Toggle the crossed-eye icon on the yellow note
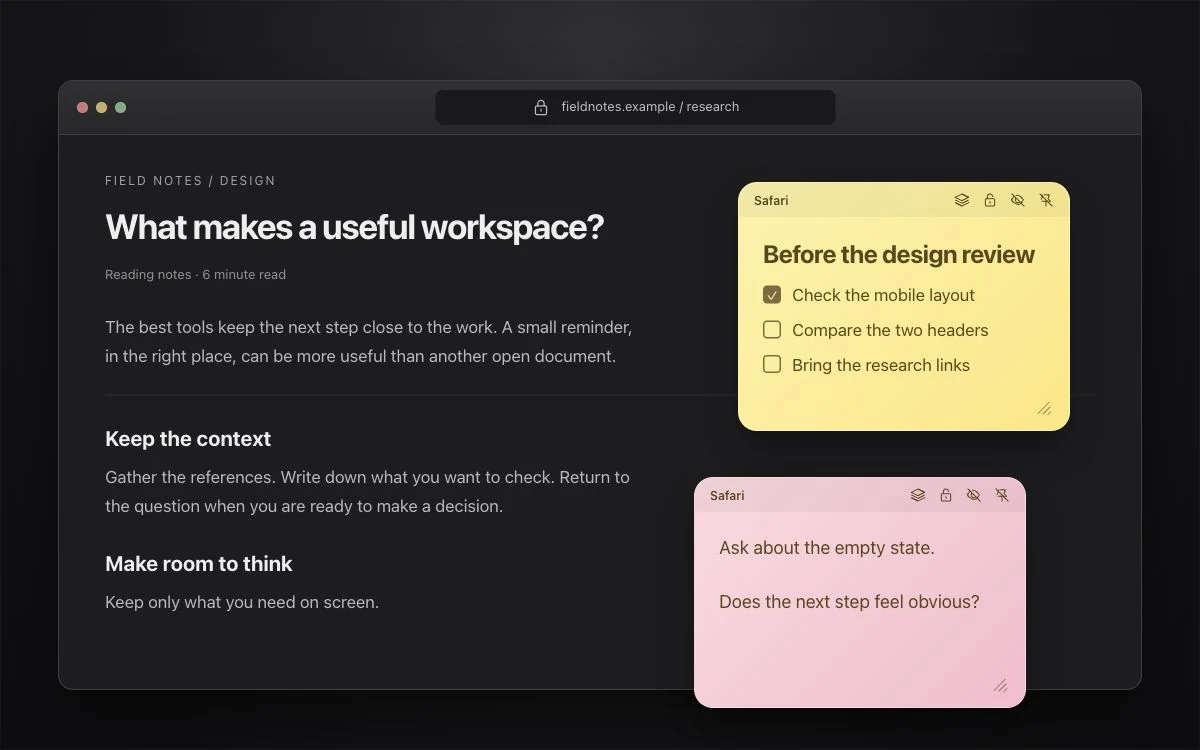Image resolution: width=1200 pixels, height=750 pixels. (1018, 200)
